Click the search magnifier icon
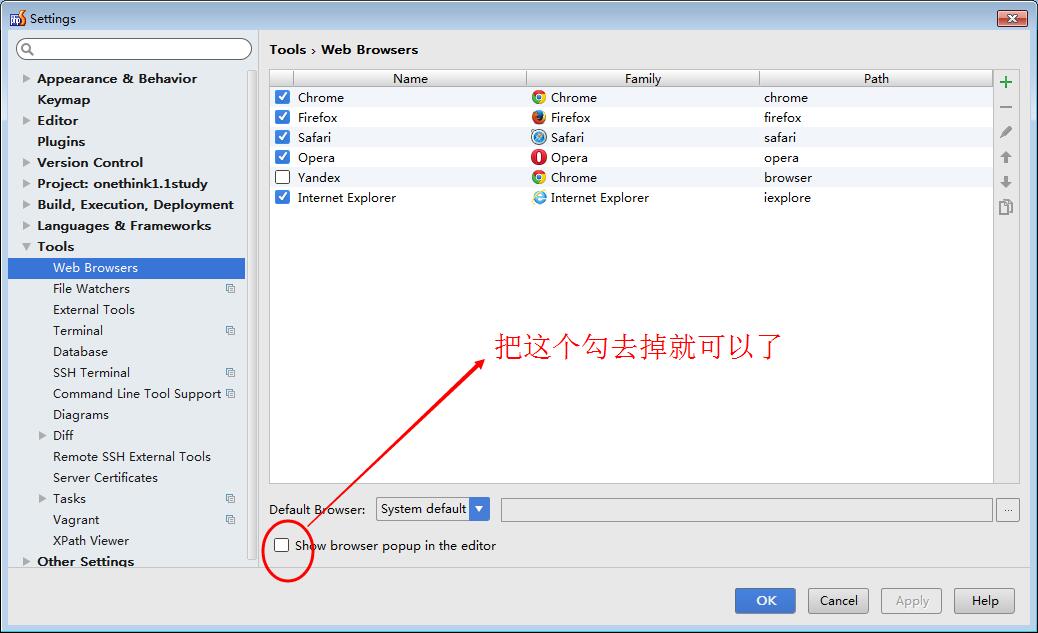This screenshot has height=633, width=1038. [x=27, y=49]
